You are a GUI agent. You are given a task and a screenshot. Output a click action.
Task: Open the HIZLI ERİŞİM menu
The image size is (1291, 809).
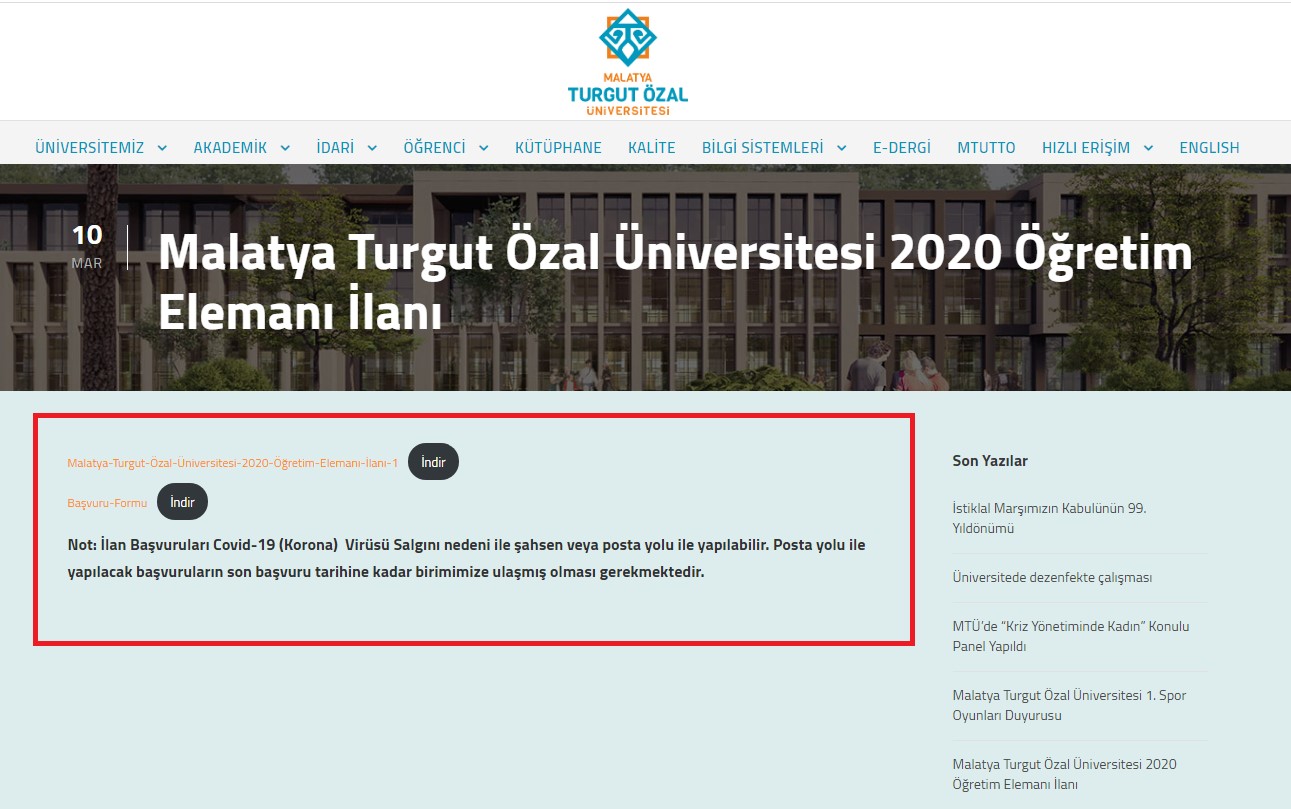tap(1086, 147)
